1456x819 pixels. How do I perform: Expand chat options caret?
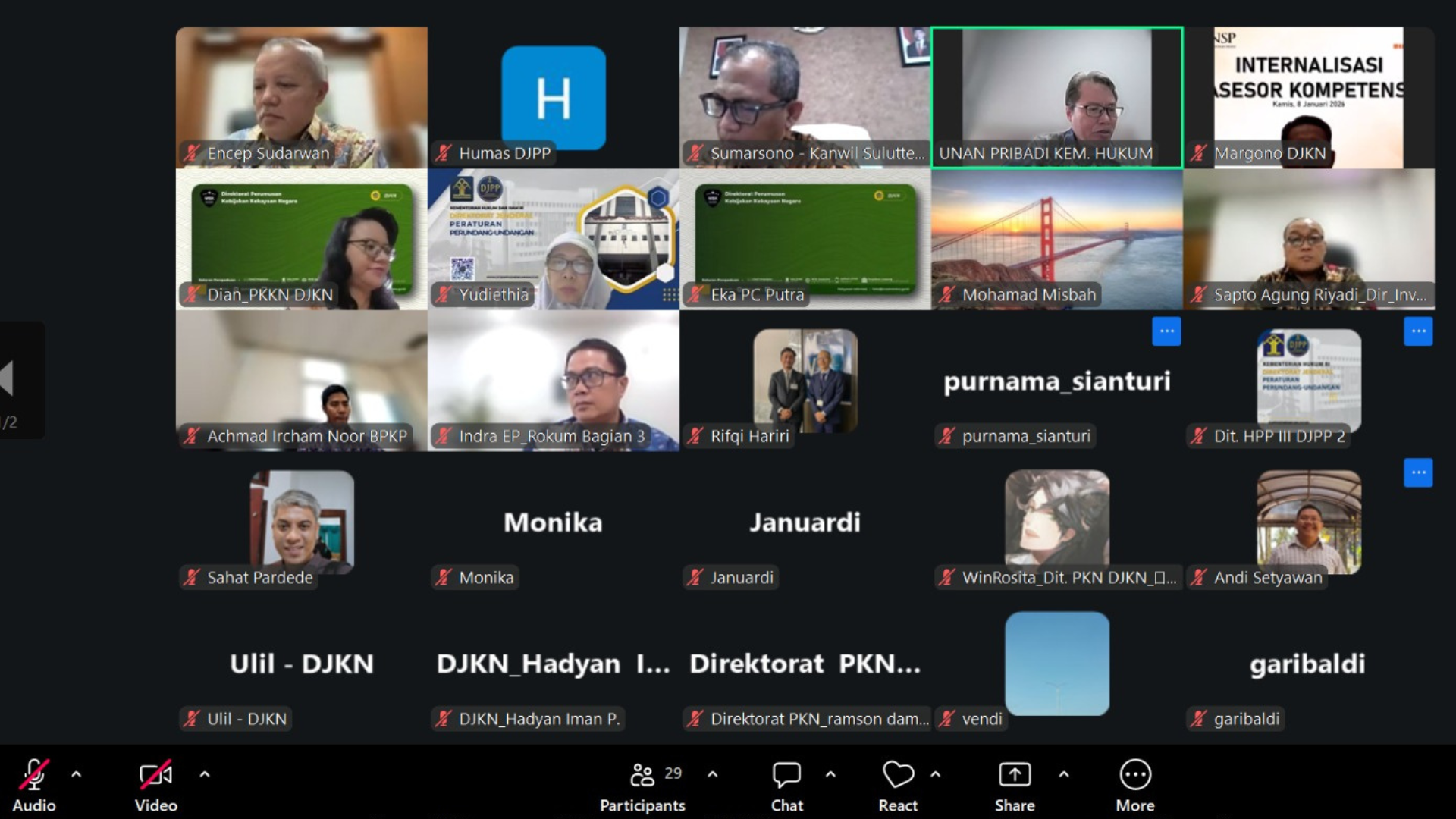coord(830,774)
